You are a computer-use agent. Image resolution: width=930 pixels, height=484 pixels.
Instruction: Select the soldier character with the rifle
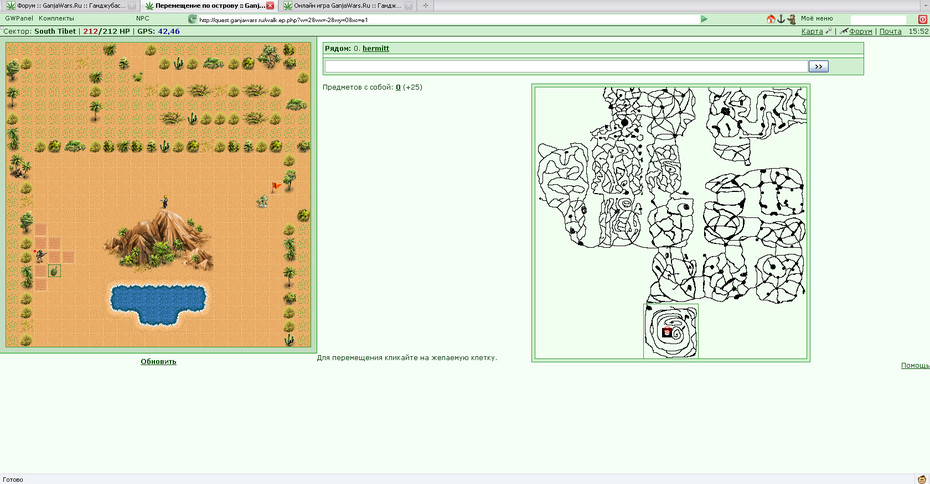pyautogui.click(x=40, y=256)
